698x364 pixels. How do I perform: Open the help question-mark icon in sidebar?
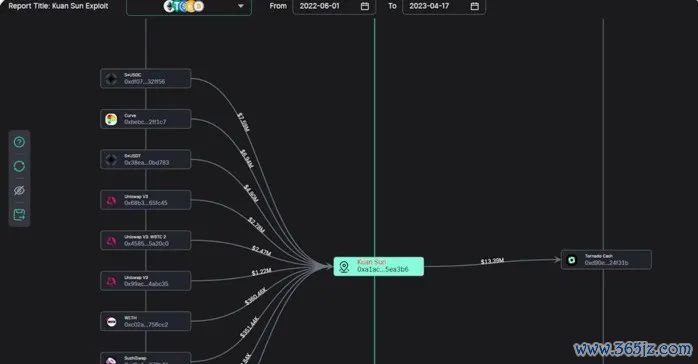coord(19,142)
